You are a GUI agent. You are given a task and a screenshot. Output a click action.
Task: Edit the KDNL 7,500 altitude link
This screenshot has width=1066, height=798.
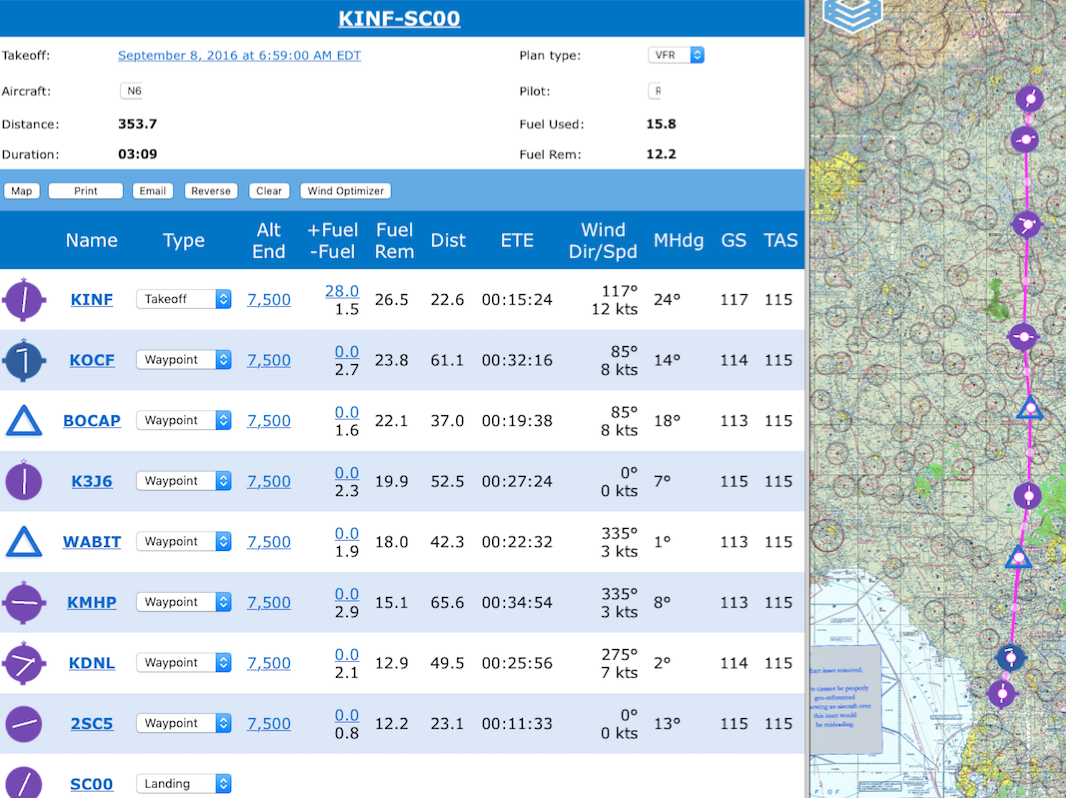(x=269, y=663)
